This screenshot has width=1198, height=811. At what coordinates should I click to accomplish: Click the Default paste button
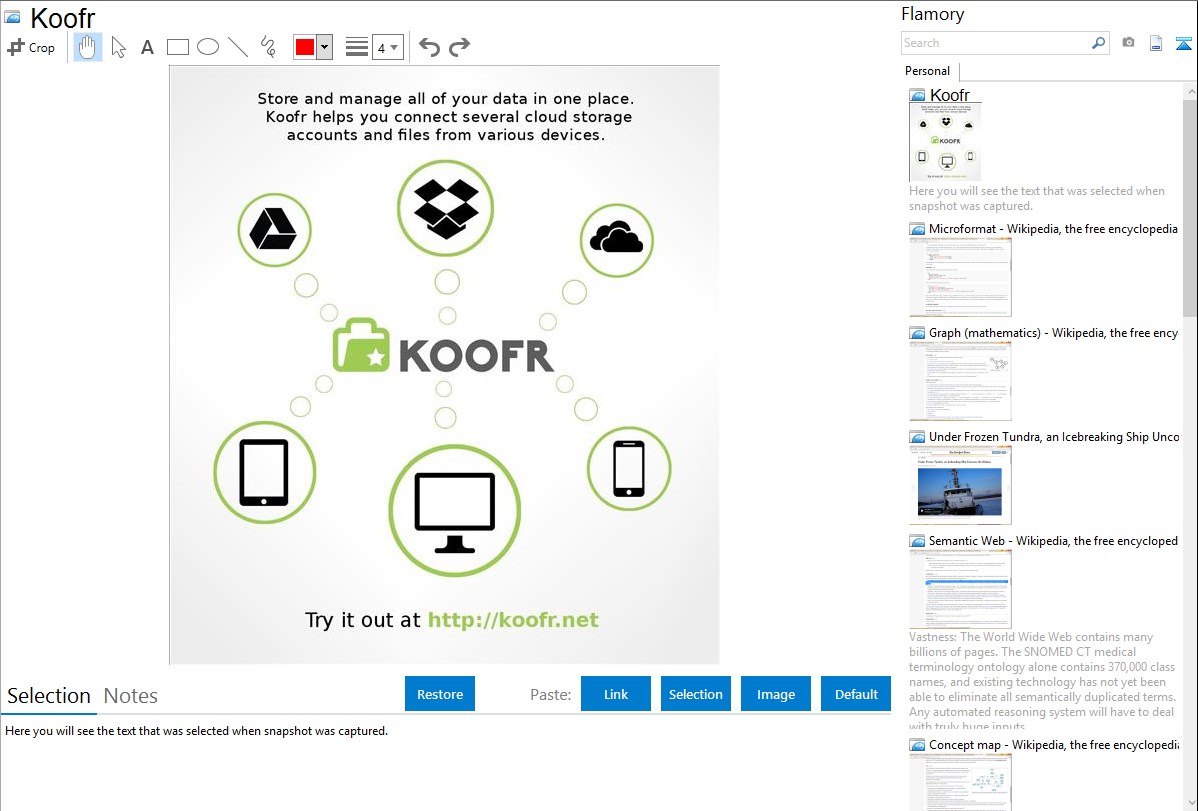pos(856,694)
